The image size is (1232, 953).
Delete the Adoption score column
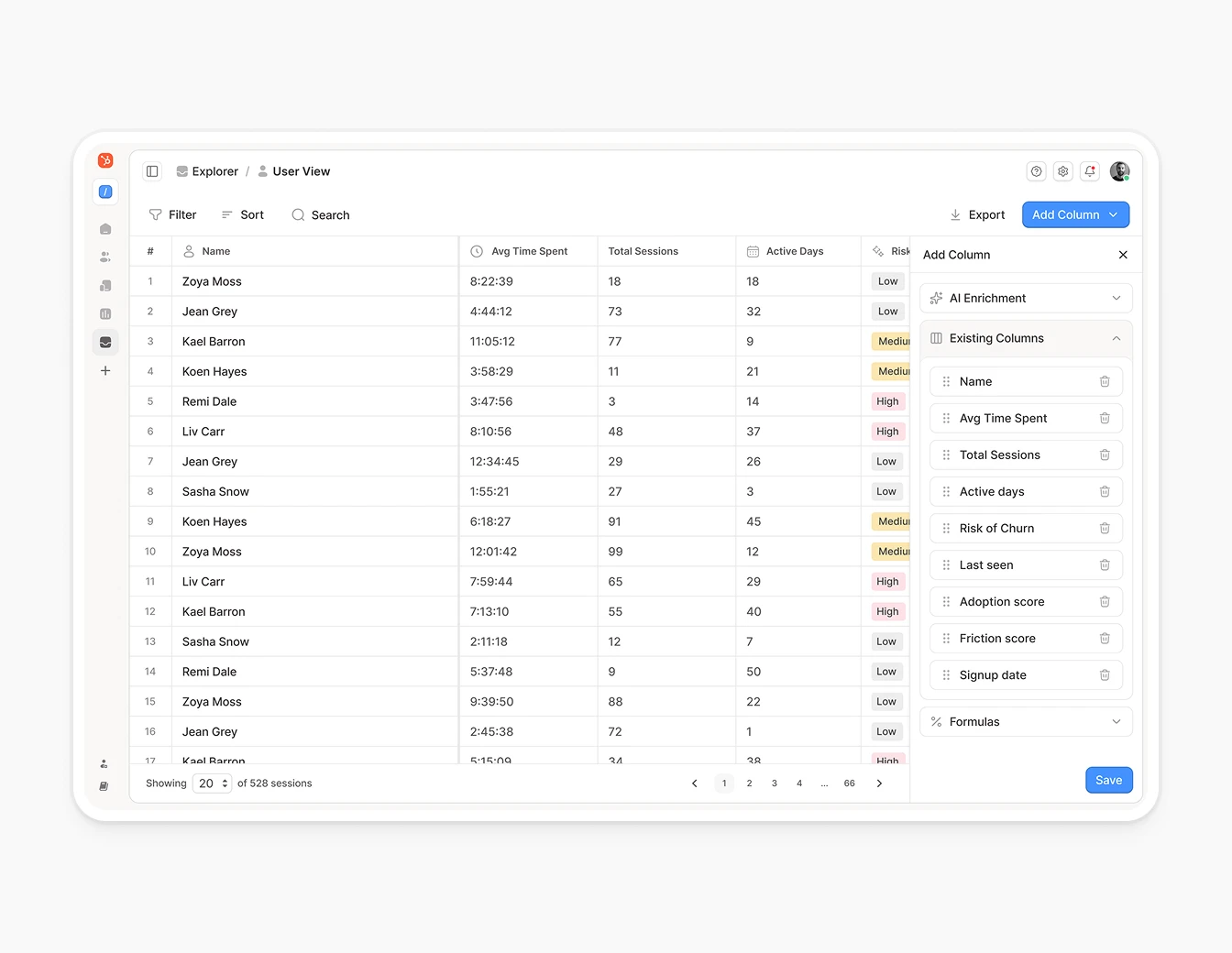1105,601
